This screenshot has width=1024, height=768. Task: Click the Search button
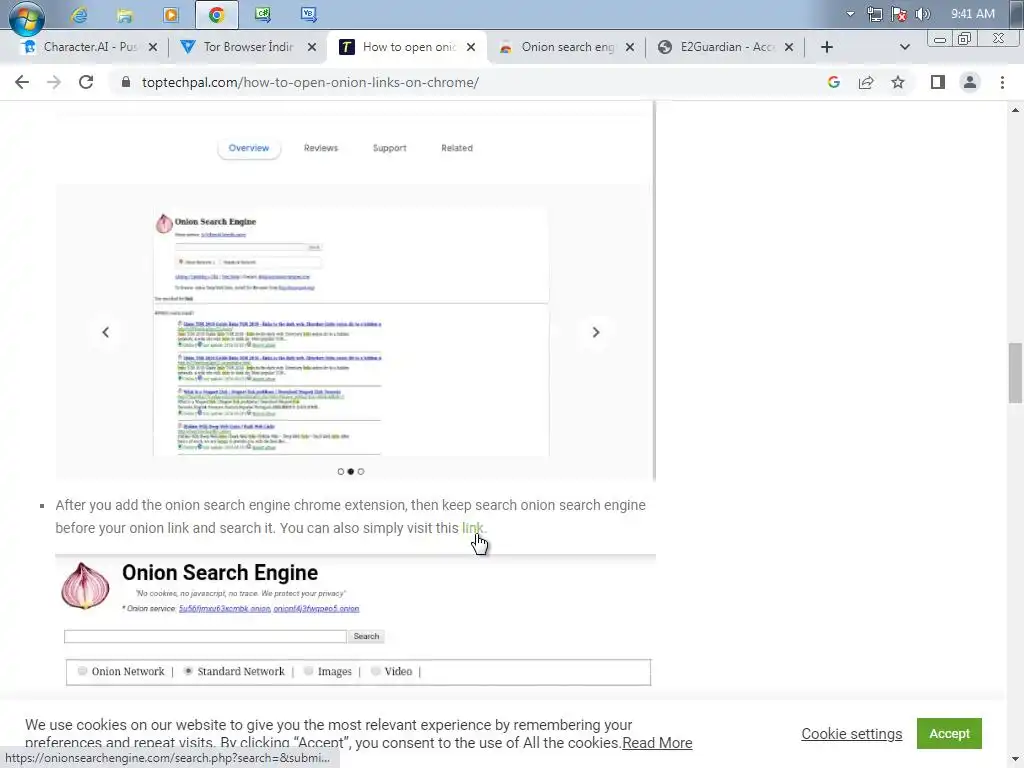(x=366, y=636)
